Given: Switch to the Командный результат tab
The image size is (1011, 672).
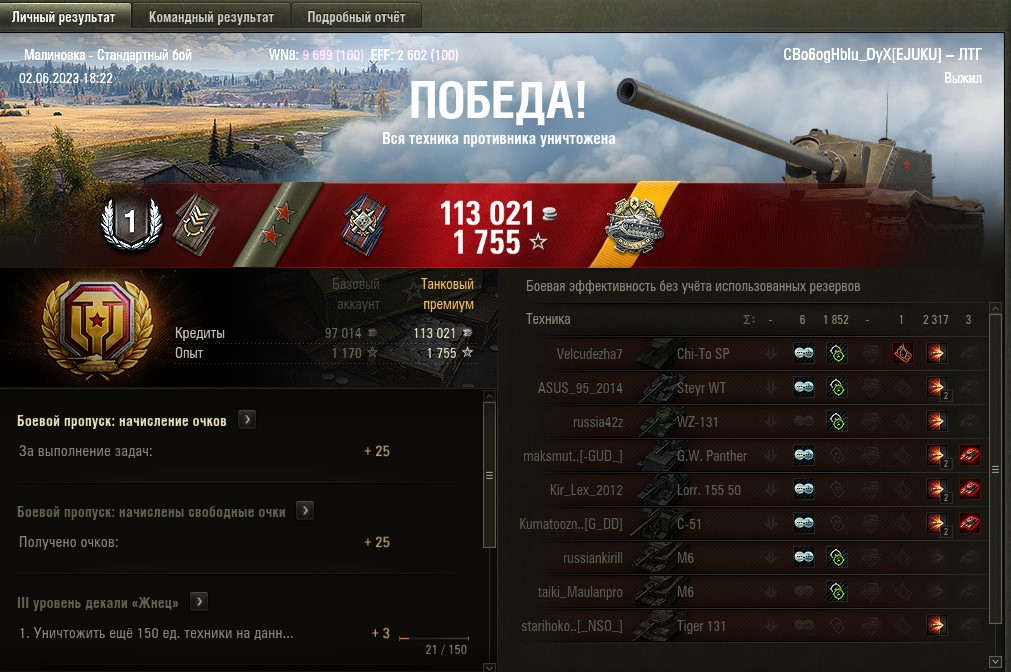Looking at the screenshot, I should pyautogui.click(x=211, y=17).
